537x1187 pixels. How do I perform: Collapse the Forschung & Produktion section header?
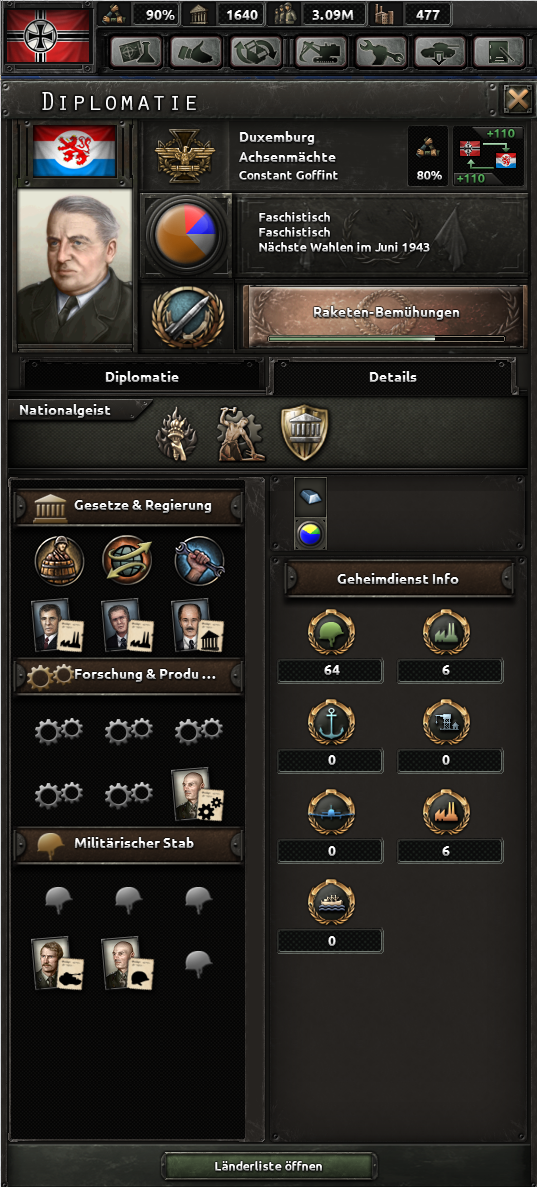point(129,675)
